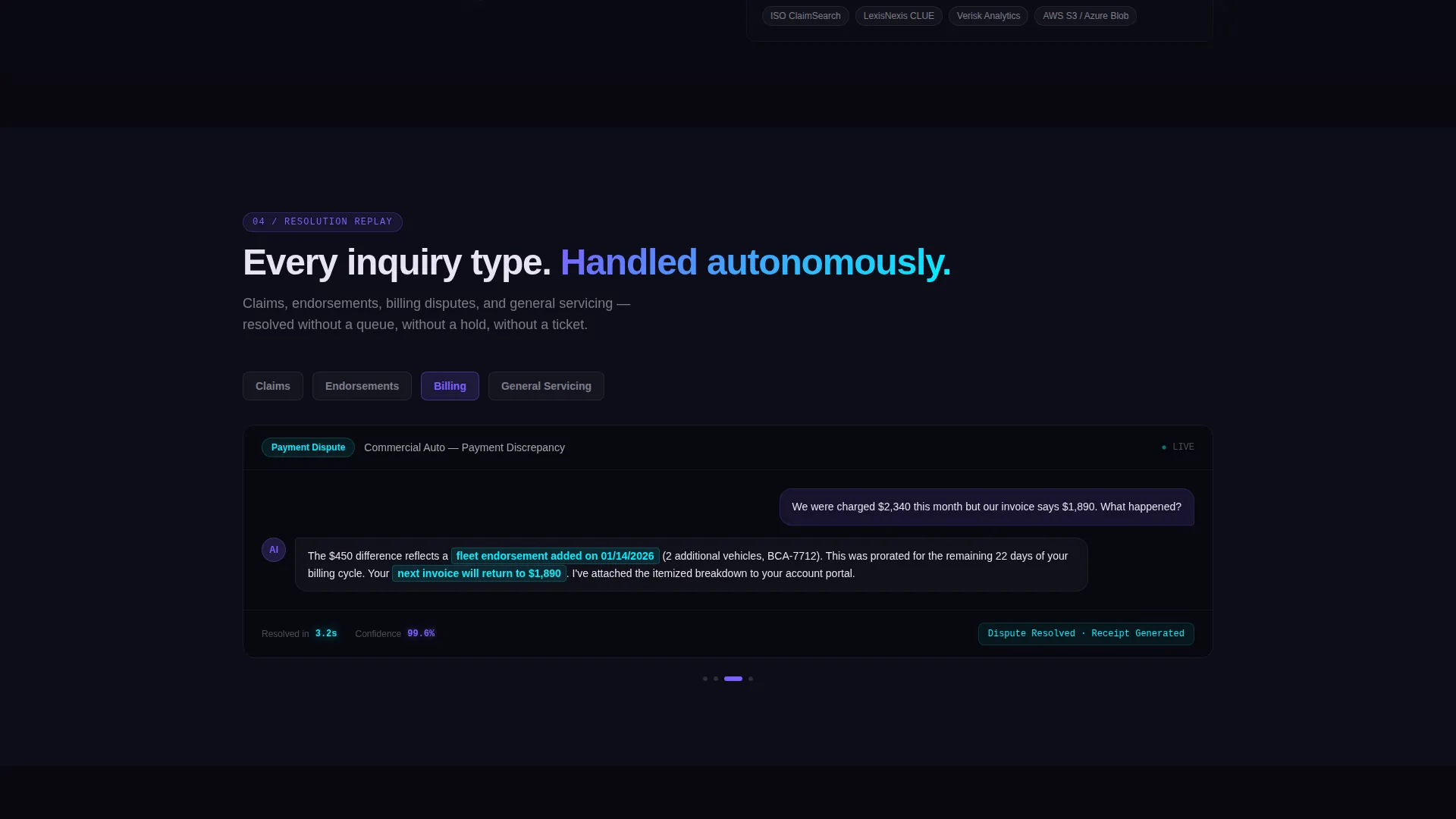Click Commercial Auto — Payment Discrepancy title
1456x819 pixels.
[464, 447]
